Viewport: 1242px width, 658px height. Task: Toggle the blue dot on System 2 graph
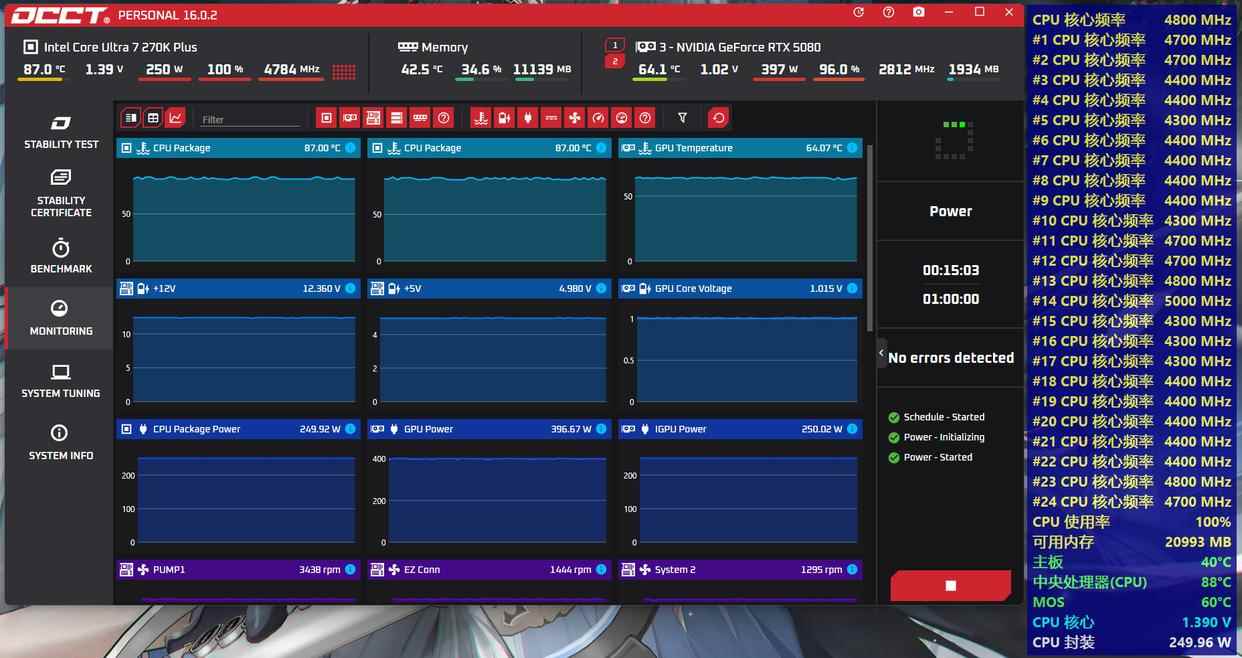pos(852,570)
